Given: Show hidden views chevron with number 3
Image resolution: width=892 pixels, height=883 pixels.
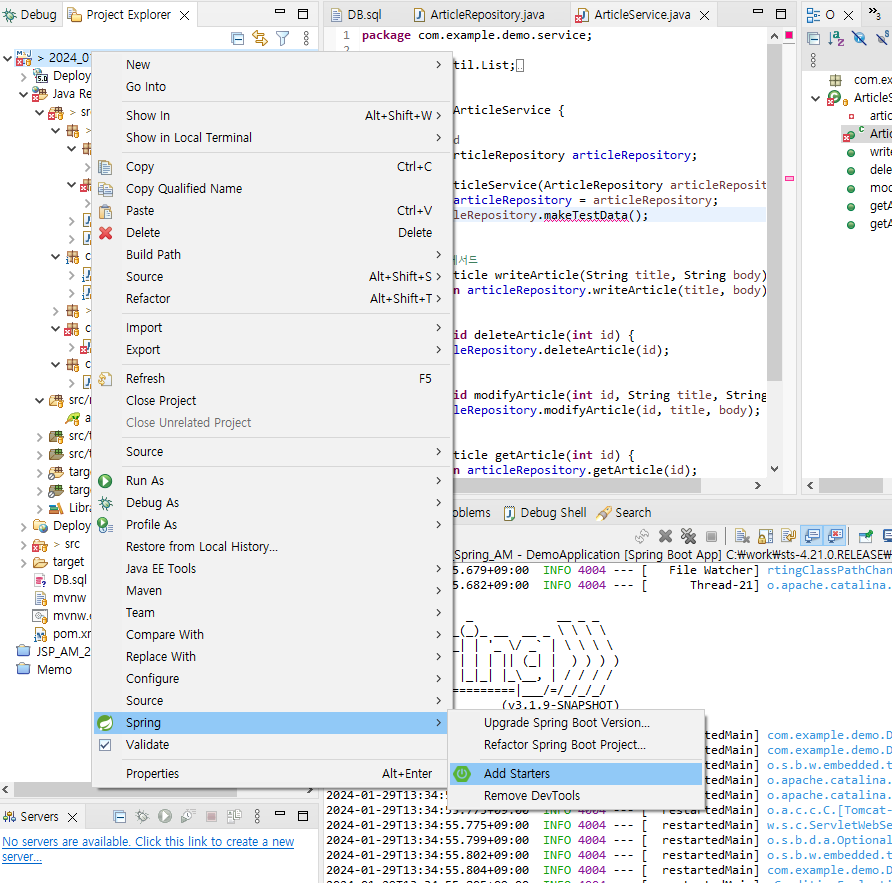Looking at the screenshot, I should (874, 13).
